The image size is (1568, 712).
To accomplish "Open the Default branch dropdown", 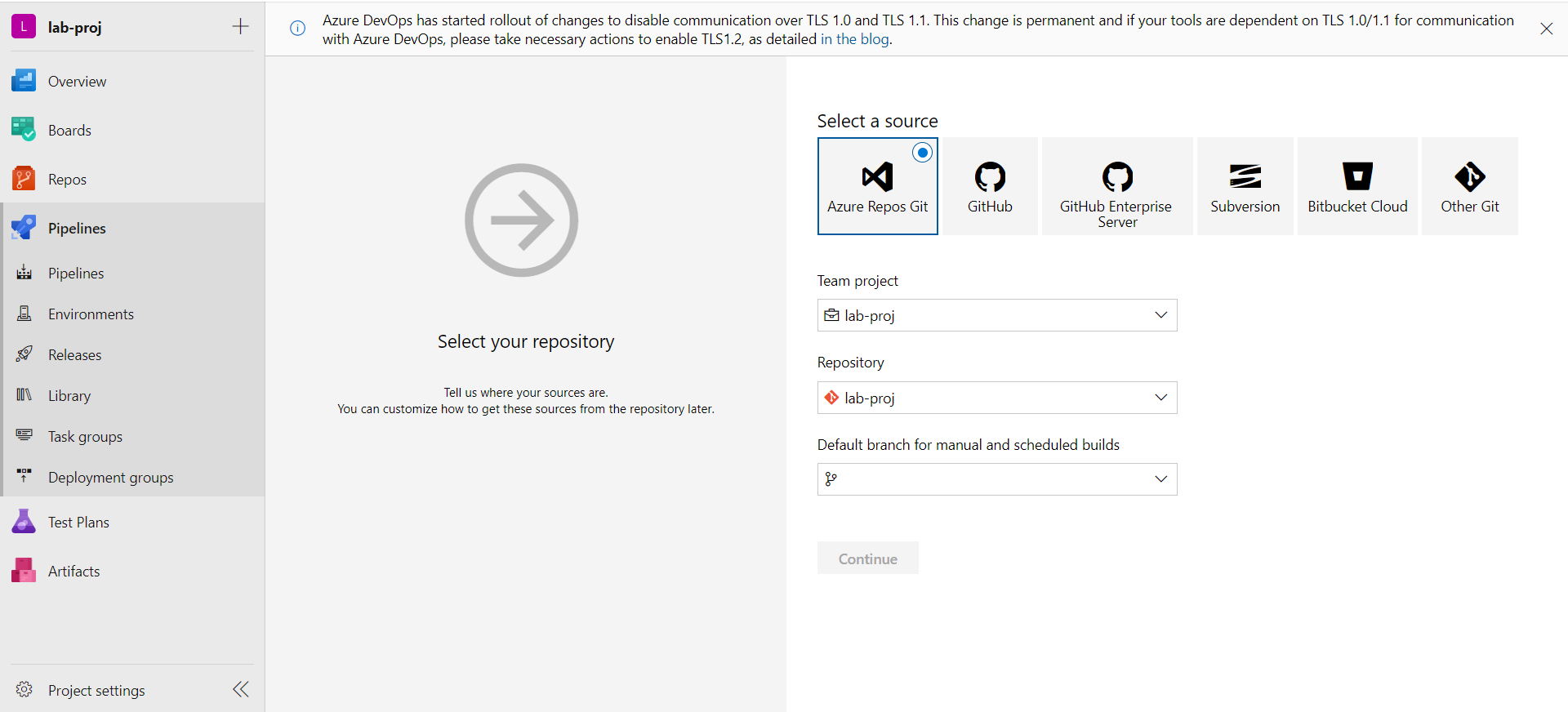I will [x=997, y=479].
